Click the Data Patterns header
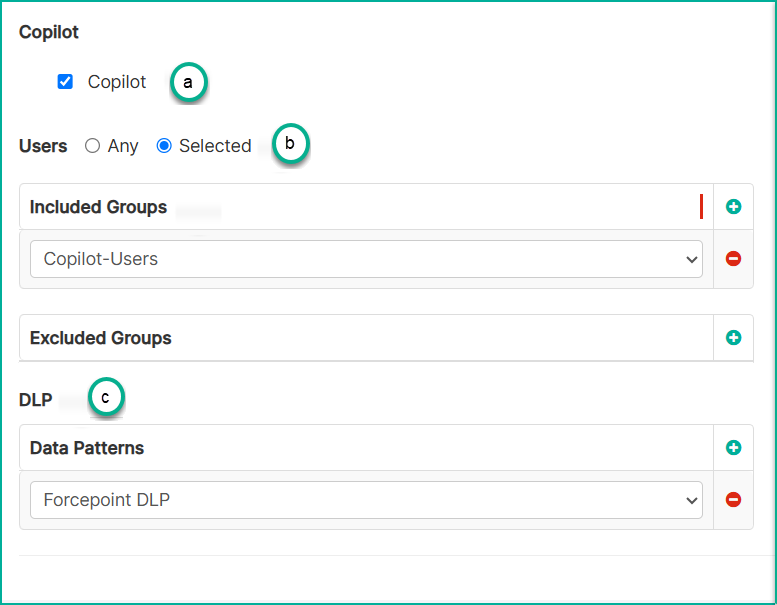Image resolution: width=777 pixels, height=605 pixels. click(x=87, y=448)
